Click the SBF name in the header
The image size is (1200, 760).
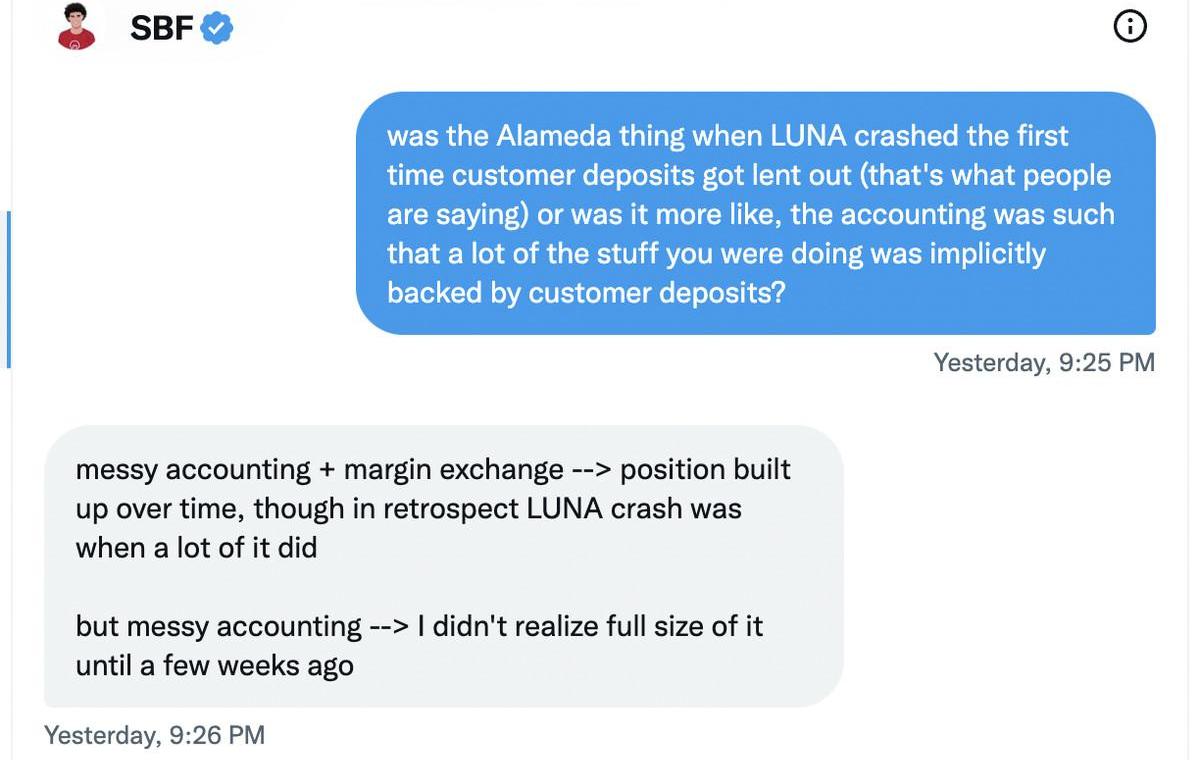[161, 28]
